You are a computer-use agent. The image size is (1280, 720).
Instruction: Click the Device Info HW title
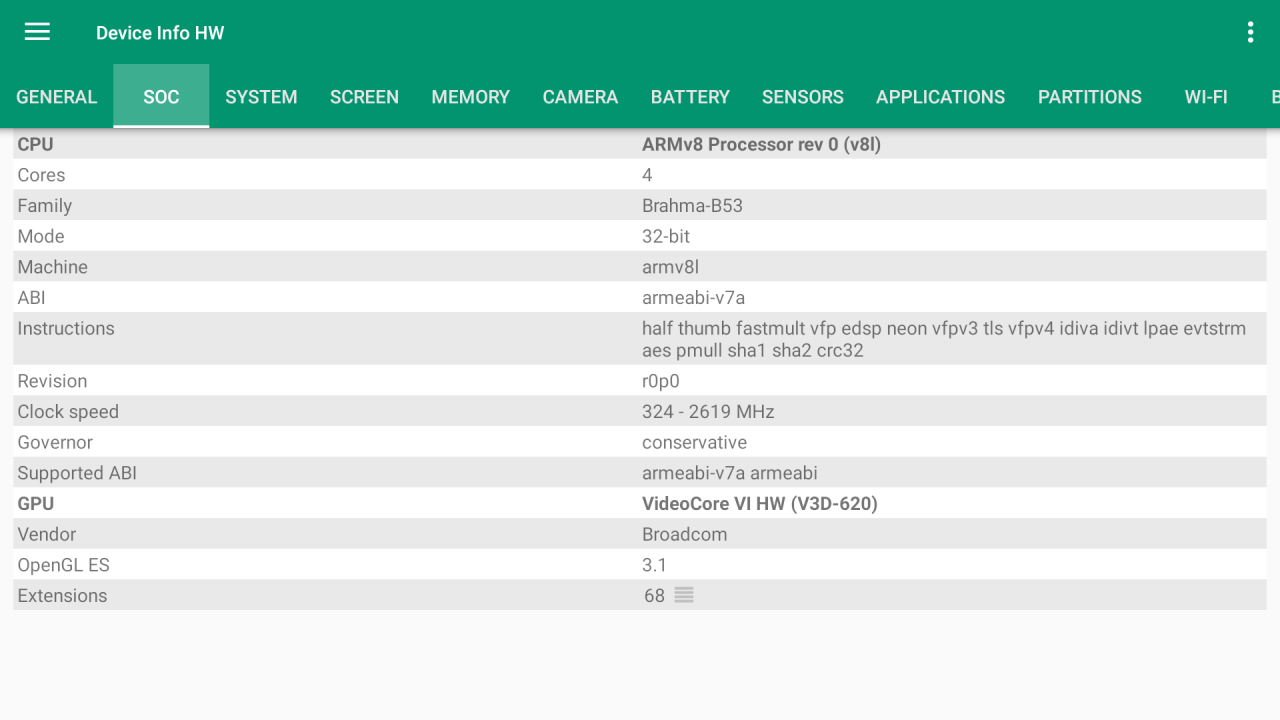tap(160, 32)
